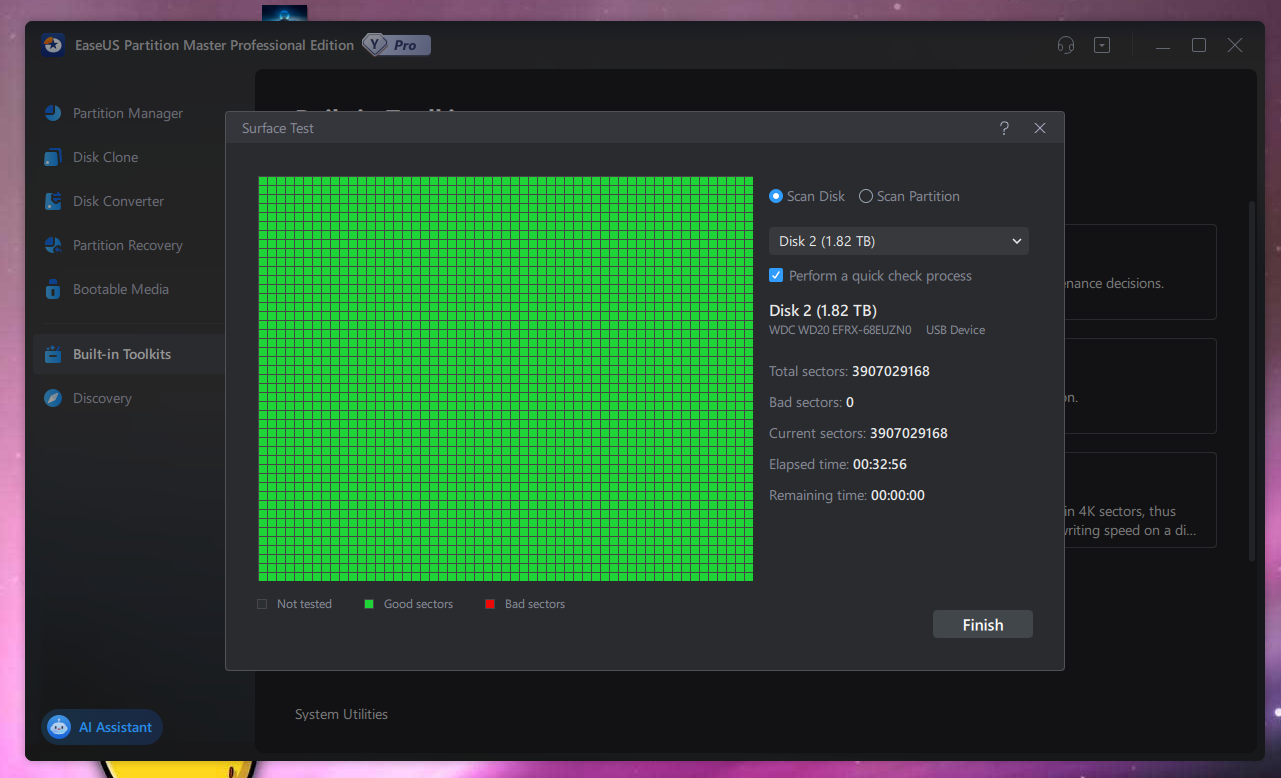Click the Pro edition badge
The width and height of the screenshot is (1281, 778).
(x=397, y=45)
